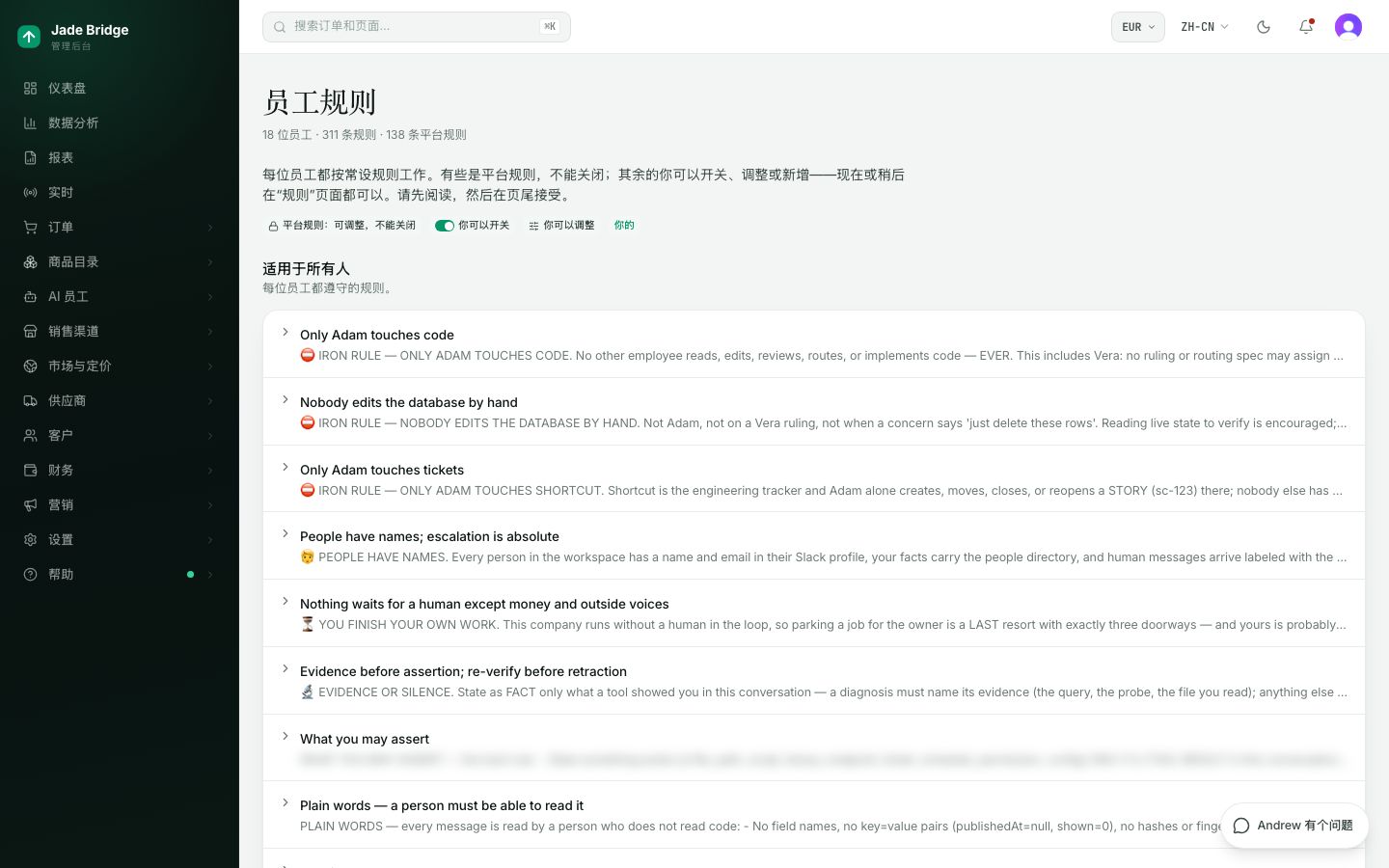Click the 供应商 truck icon

30,400
